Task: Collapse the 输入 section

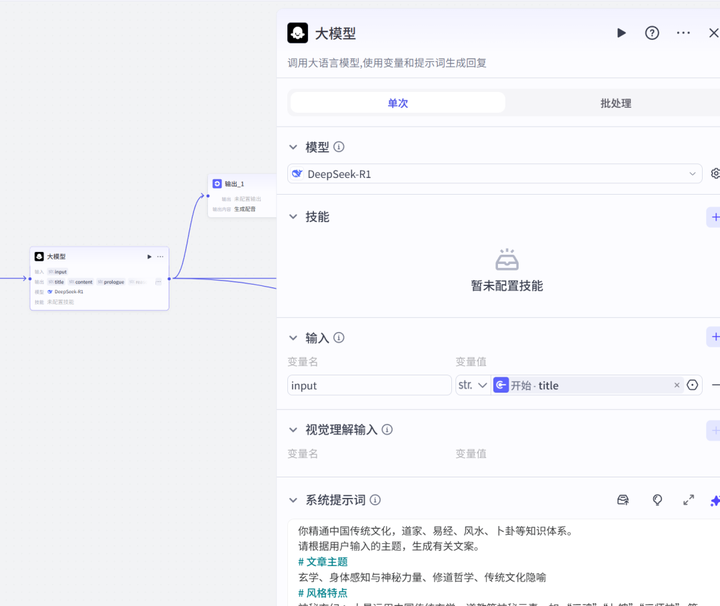Action: tap(293, 338)
